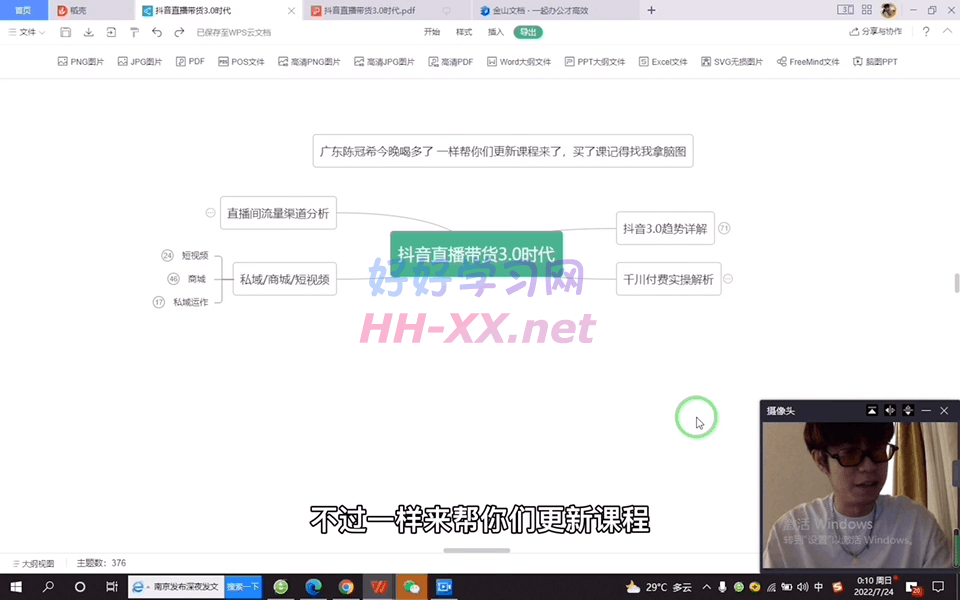Switch to the 稻壳 tab
The width and height of the screenshot is (960, 600).
(92, 10)
